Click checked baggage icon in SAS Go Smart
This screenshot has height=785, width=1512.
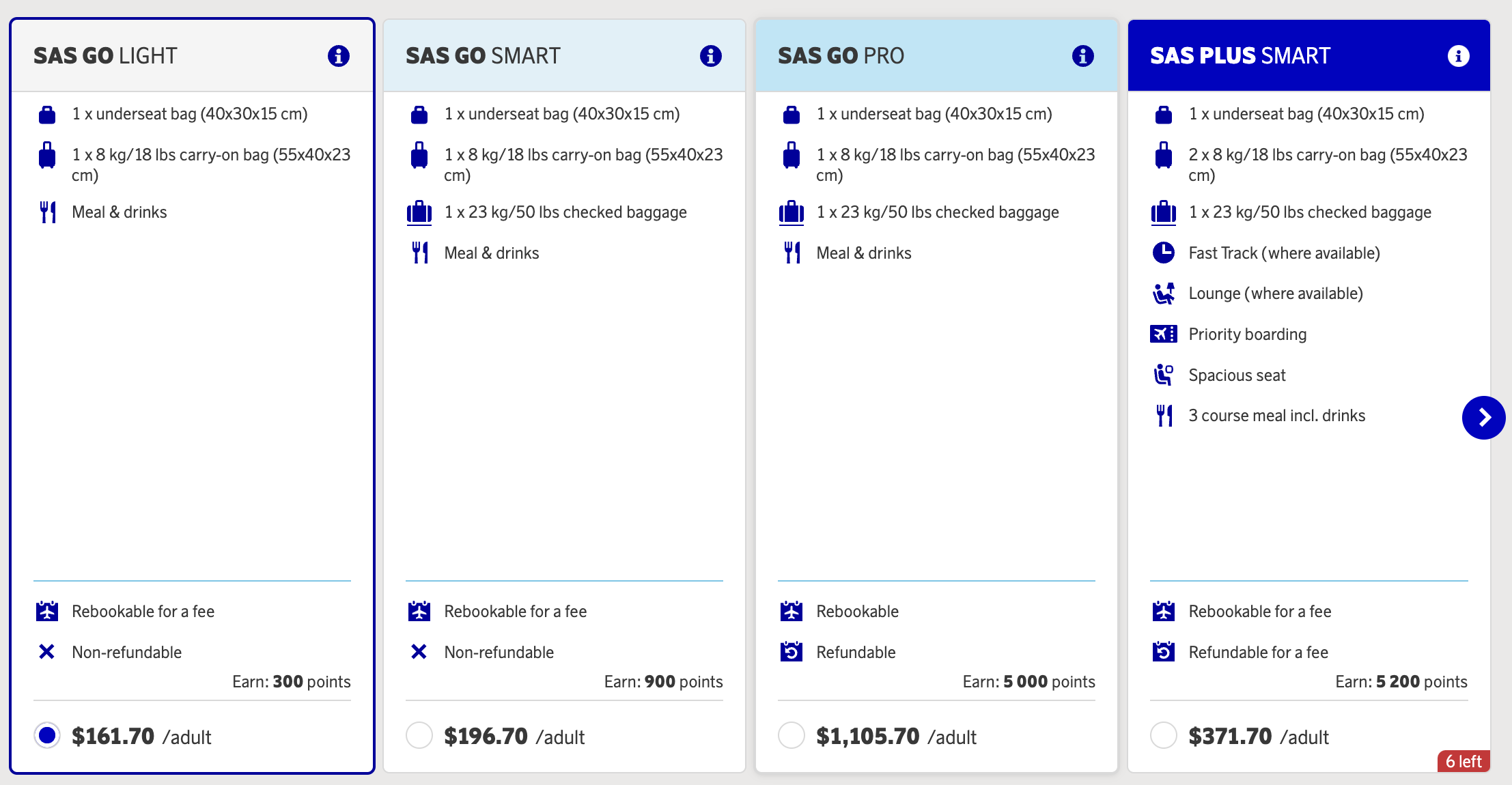pos(419,212)
